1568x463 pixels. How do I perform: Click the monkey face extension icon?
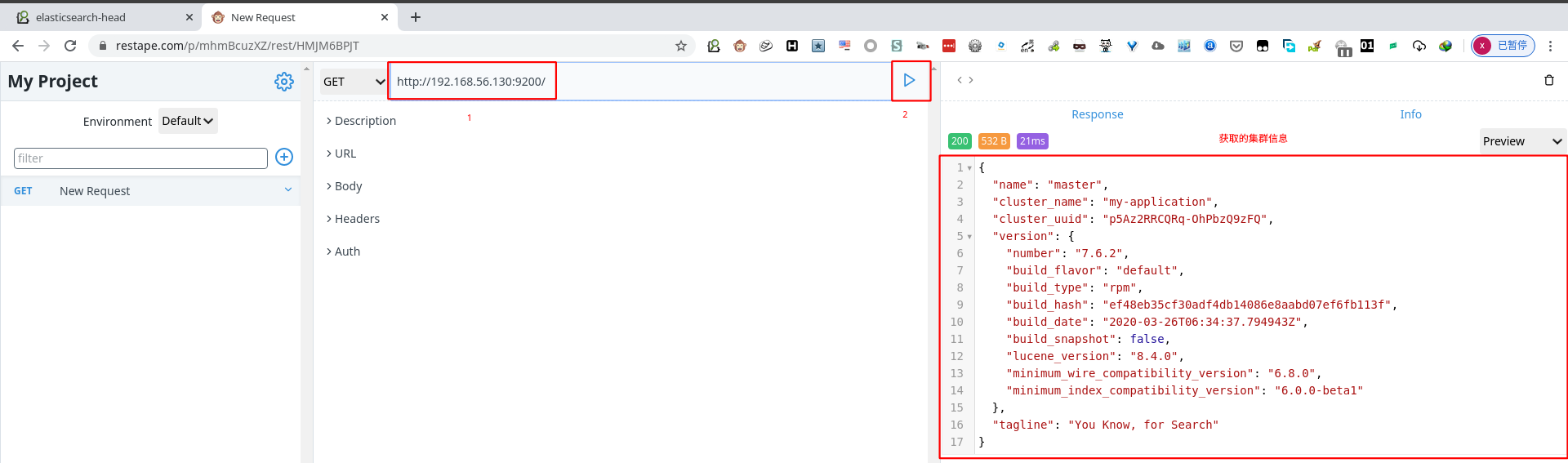(x=740, y=46)
